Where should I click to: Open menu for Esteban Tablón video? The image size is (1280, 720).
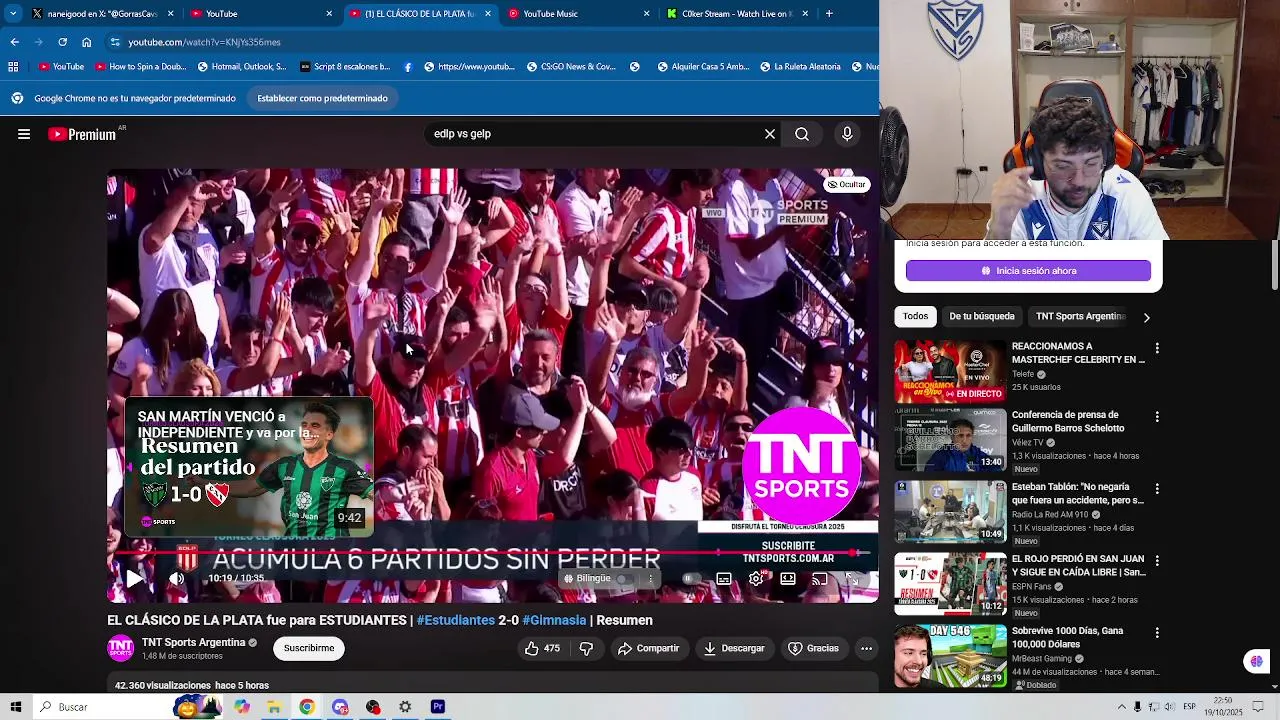pyautogui.click(x=1157, y=488)
